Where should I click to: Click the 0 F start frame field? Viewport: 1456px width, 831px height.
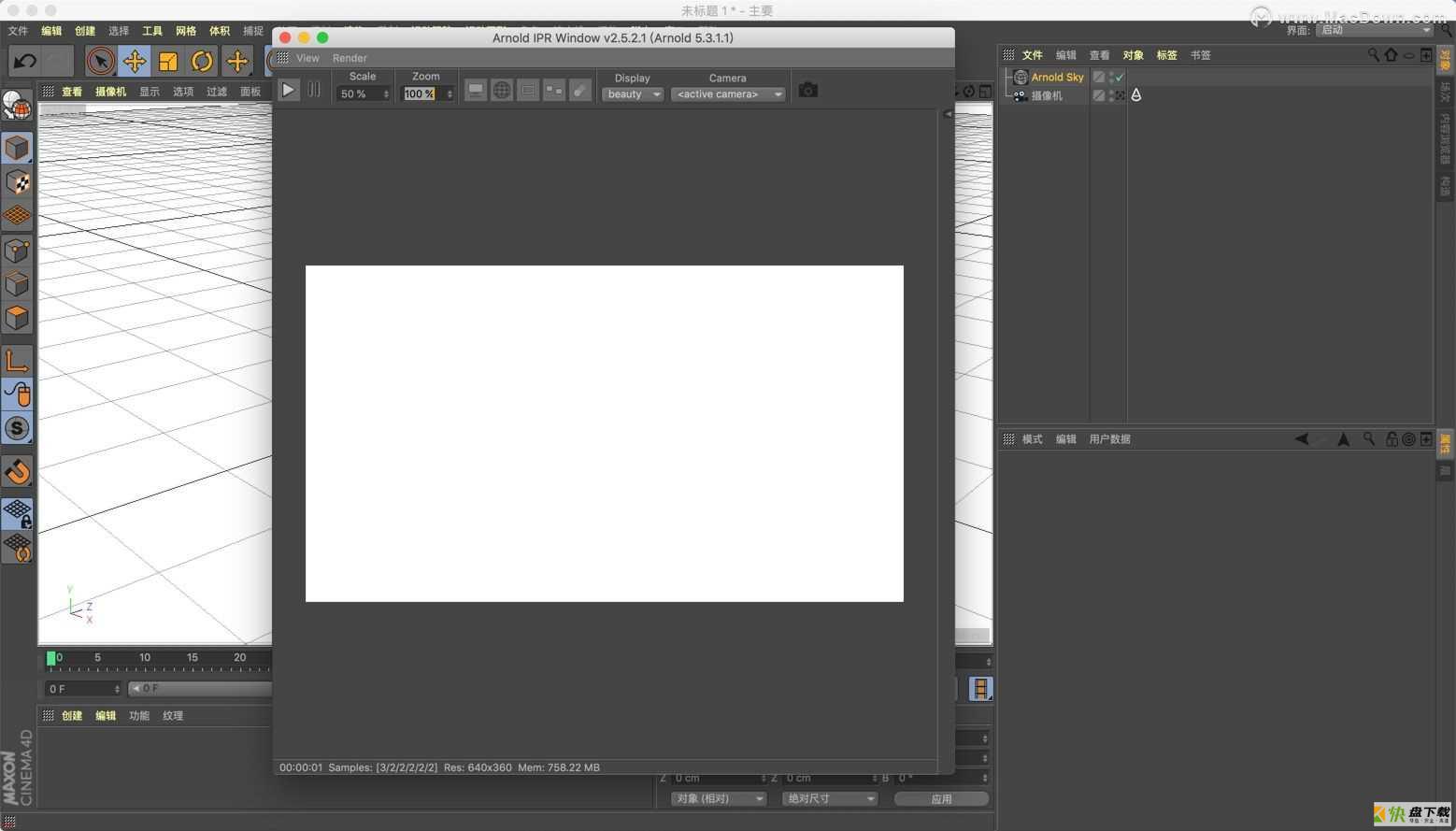point(84,689)
